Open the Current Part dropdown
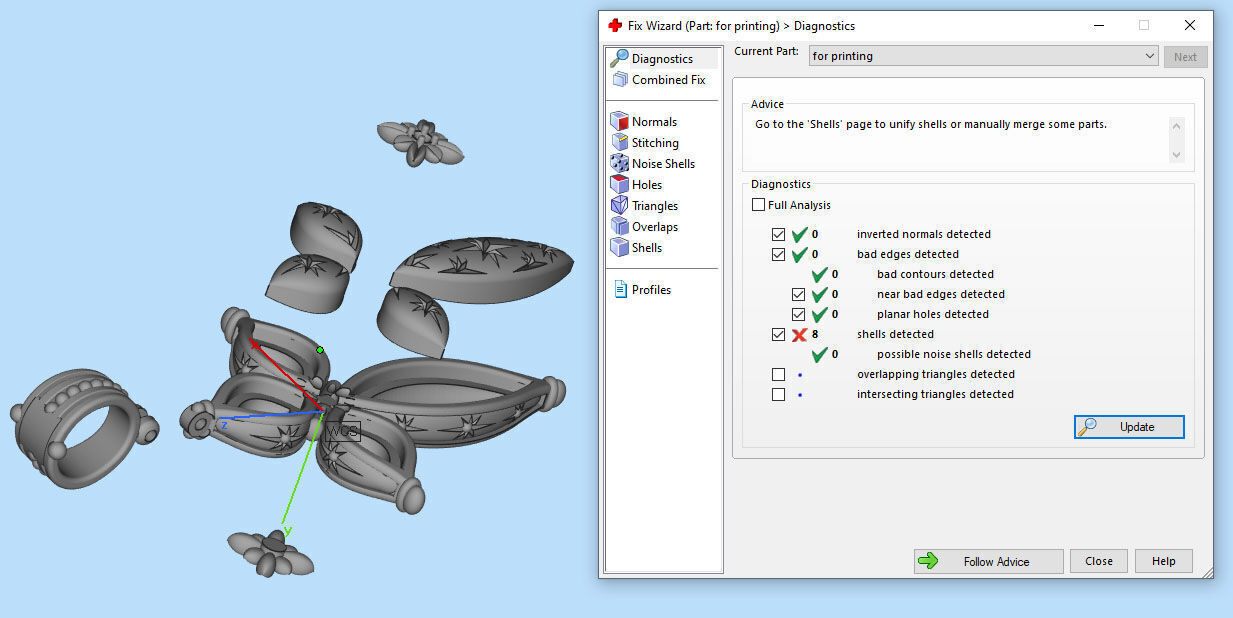 983,56
